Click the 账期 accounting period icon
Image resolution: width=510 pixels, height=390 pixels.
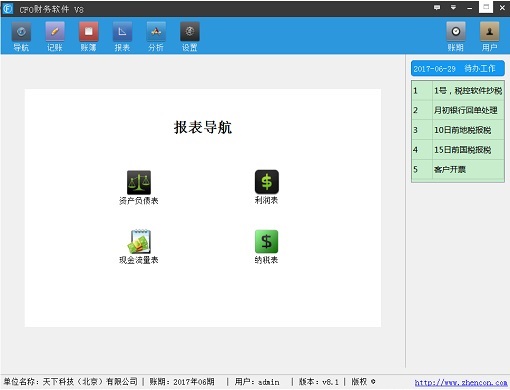(456, 37)
